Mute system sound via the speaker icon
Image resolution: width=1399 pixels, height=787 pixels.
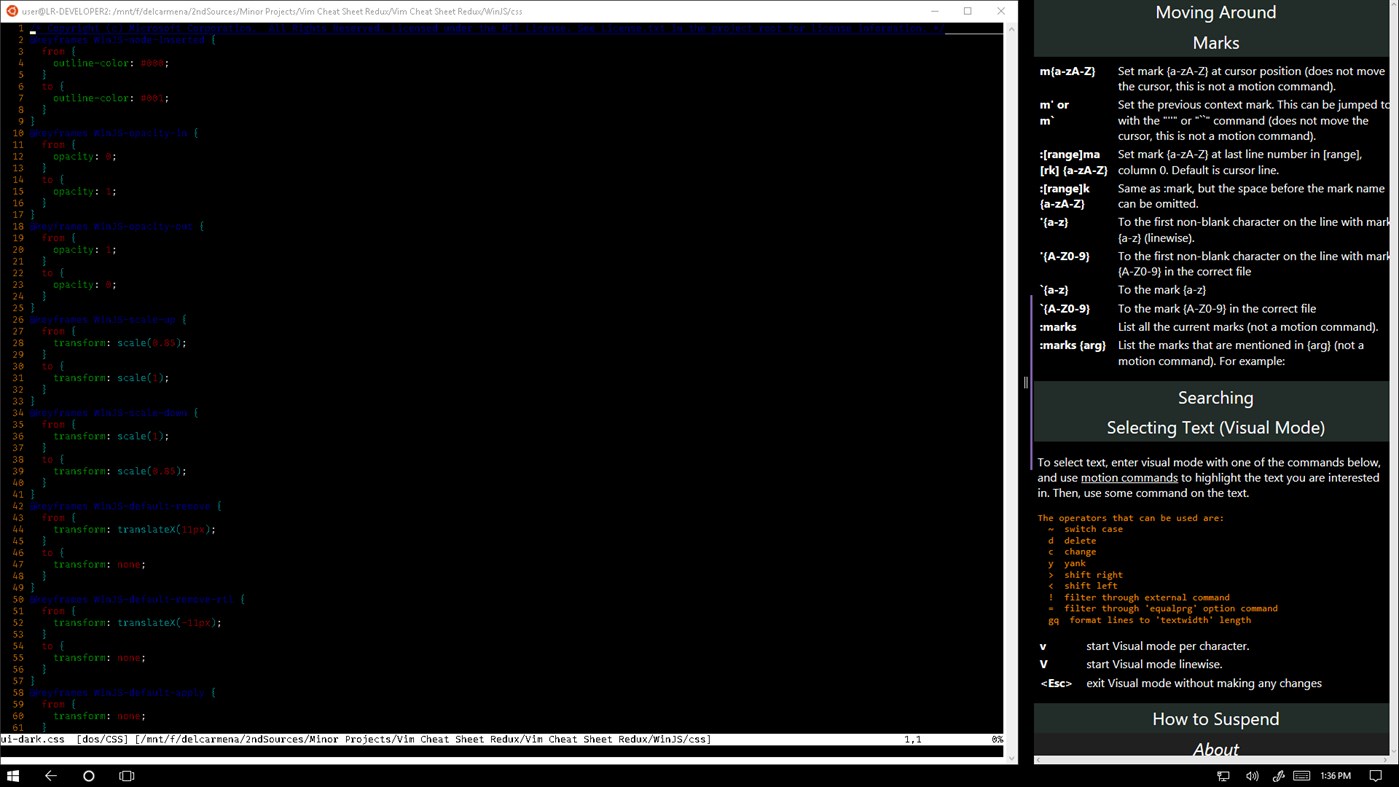pyautogui.click(x=1252, y=775)
